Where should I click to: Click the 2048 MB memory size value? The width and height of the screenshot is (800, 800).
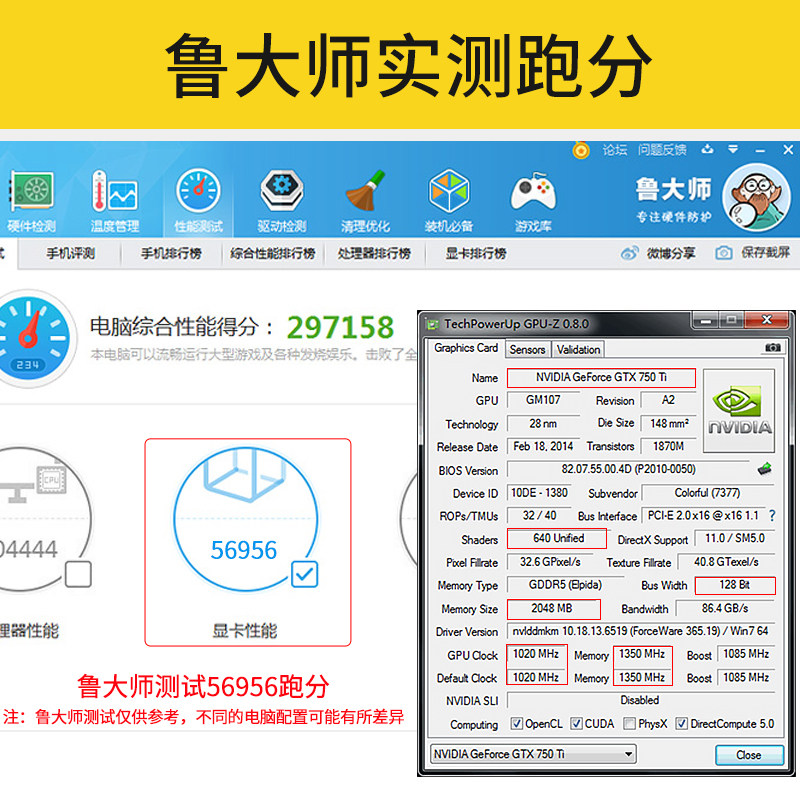pyautogui.click(x=554, y=609)
